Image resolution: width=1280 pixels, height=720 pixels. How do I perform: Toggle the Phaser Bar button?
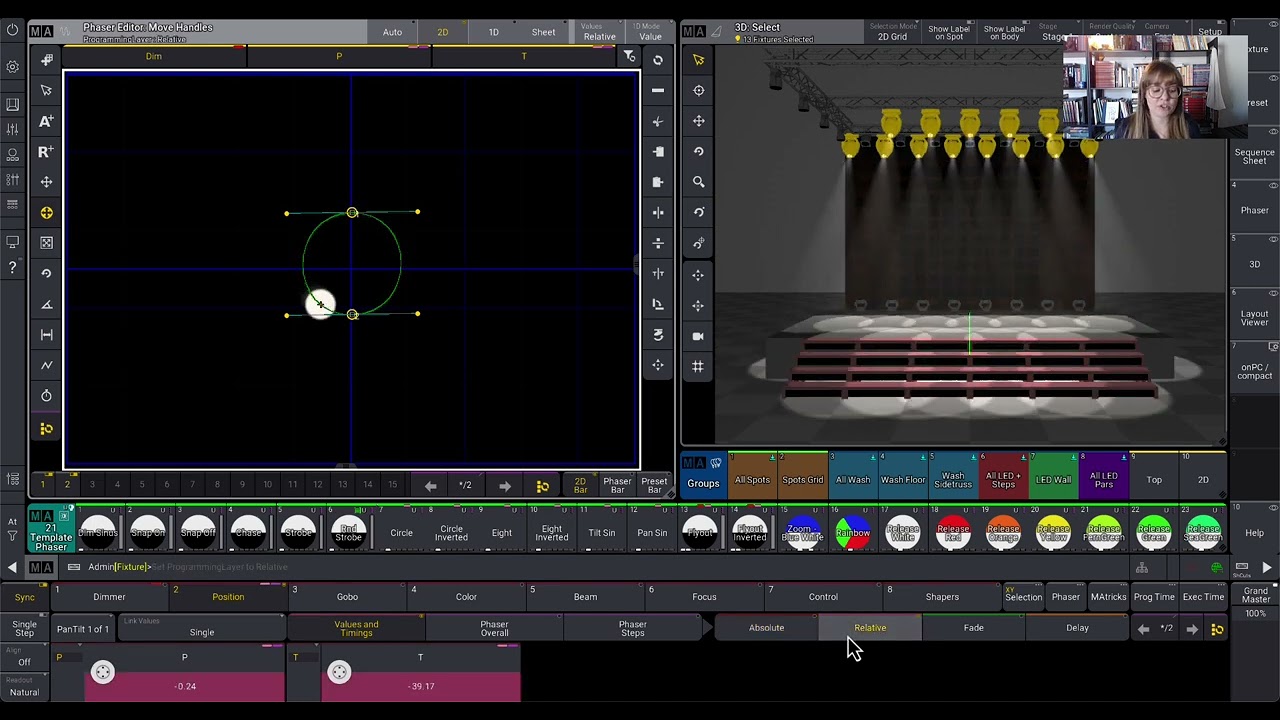click(617, 485)
